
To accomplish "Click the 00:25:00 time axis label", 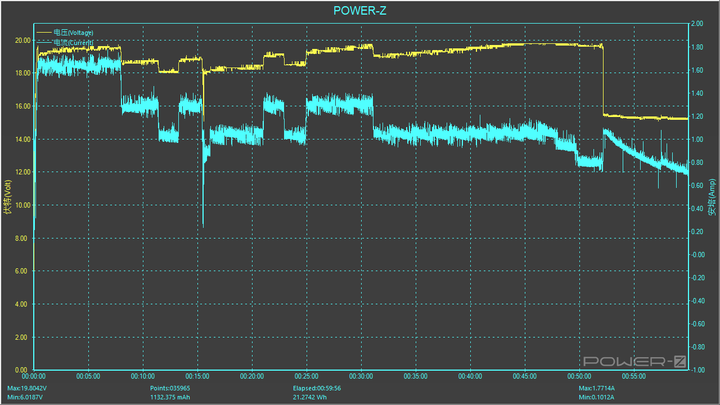I will (307, 376).
